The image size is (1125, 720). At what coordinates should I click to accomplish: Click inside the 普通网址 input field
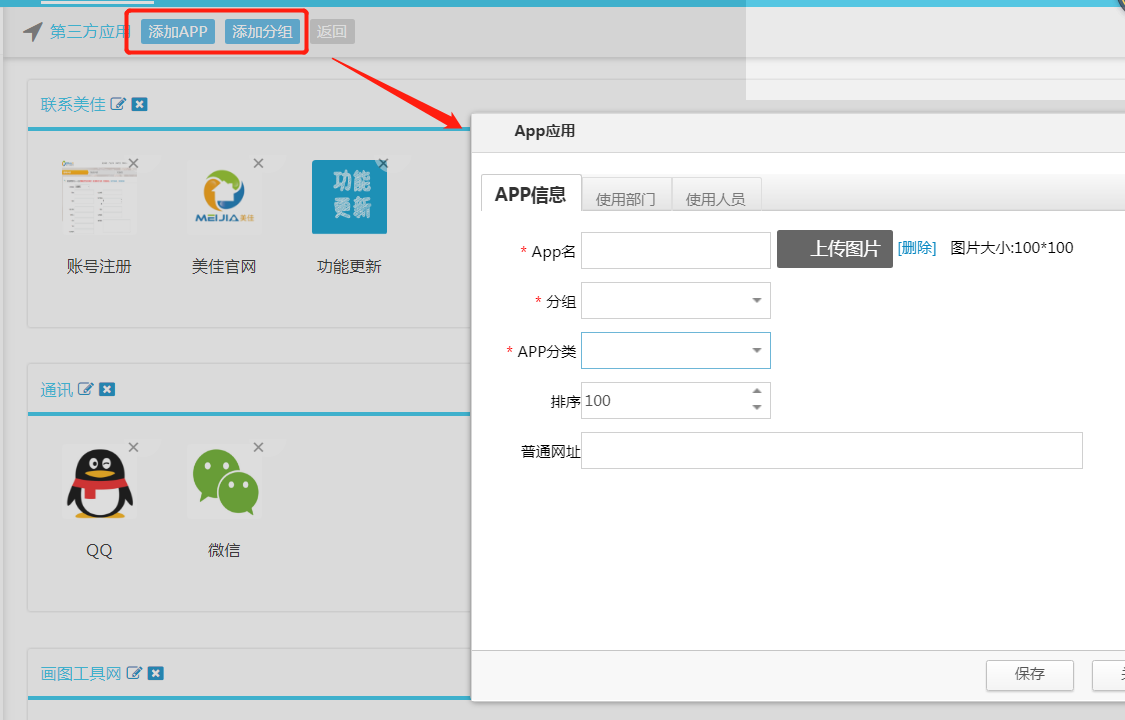click(x=830, y=450)
